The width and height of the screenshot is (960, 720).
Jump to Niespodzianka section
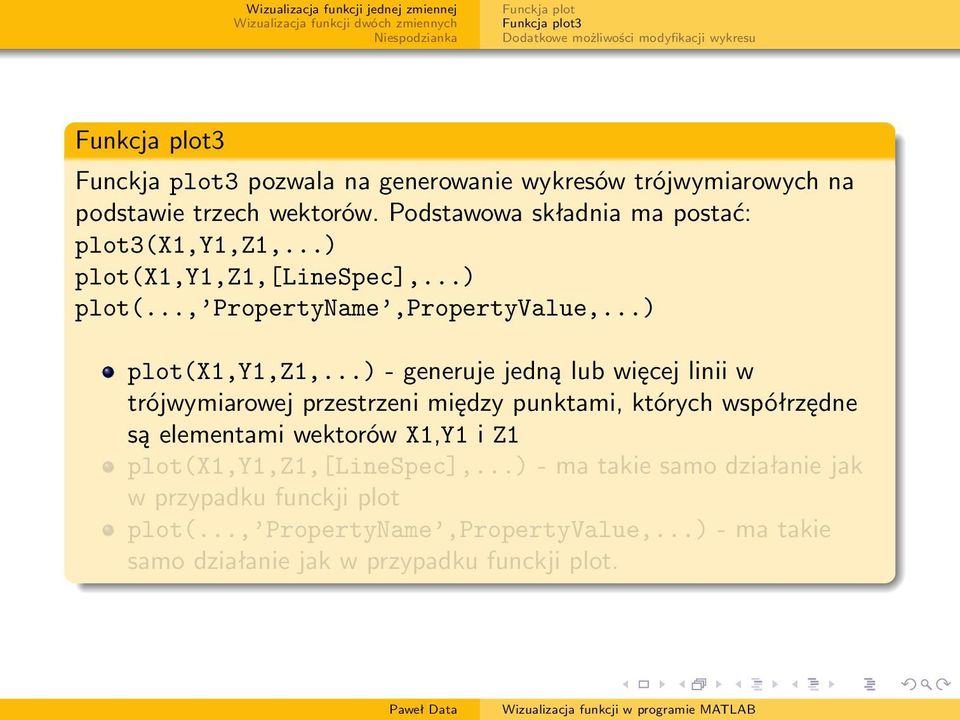point(416,38)
